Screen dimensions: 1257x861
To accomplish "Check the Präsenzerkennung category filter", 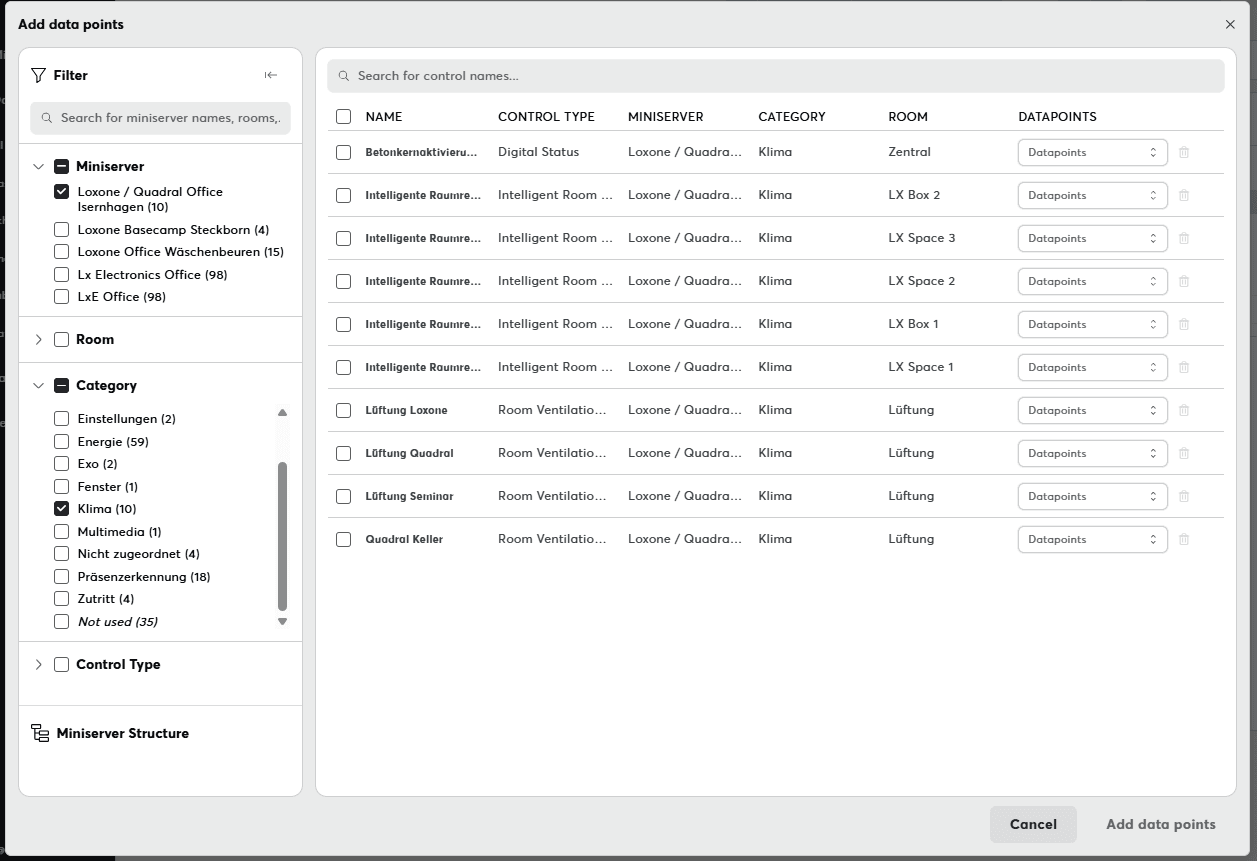I will [62, 576].
